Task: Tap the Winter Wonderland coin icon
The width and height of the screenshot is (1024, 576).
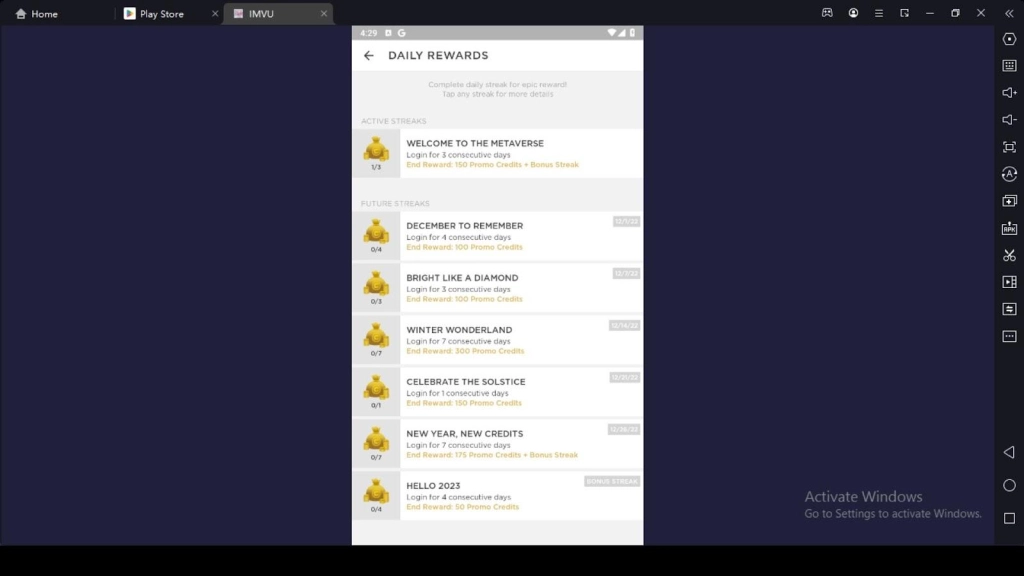Action: [376, 334]
